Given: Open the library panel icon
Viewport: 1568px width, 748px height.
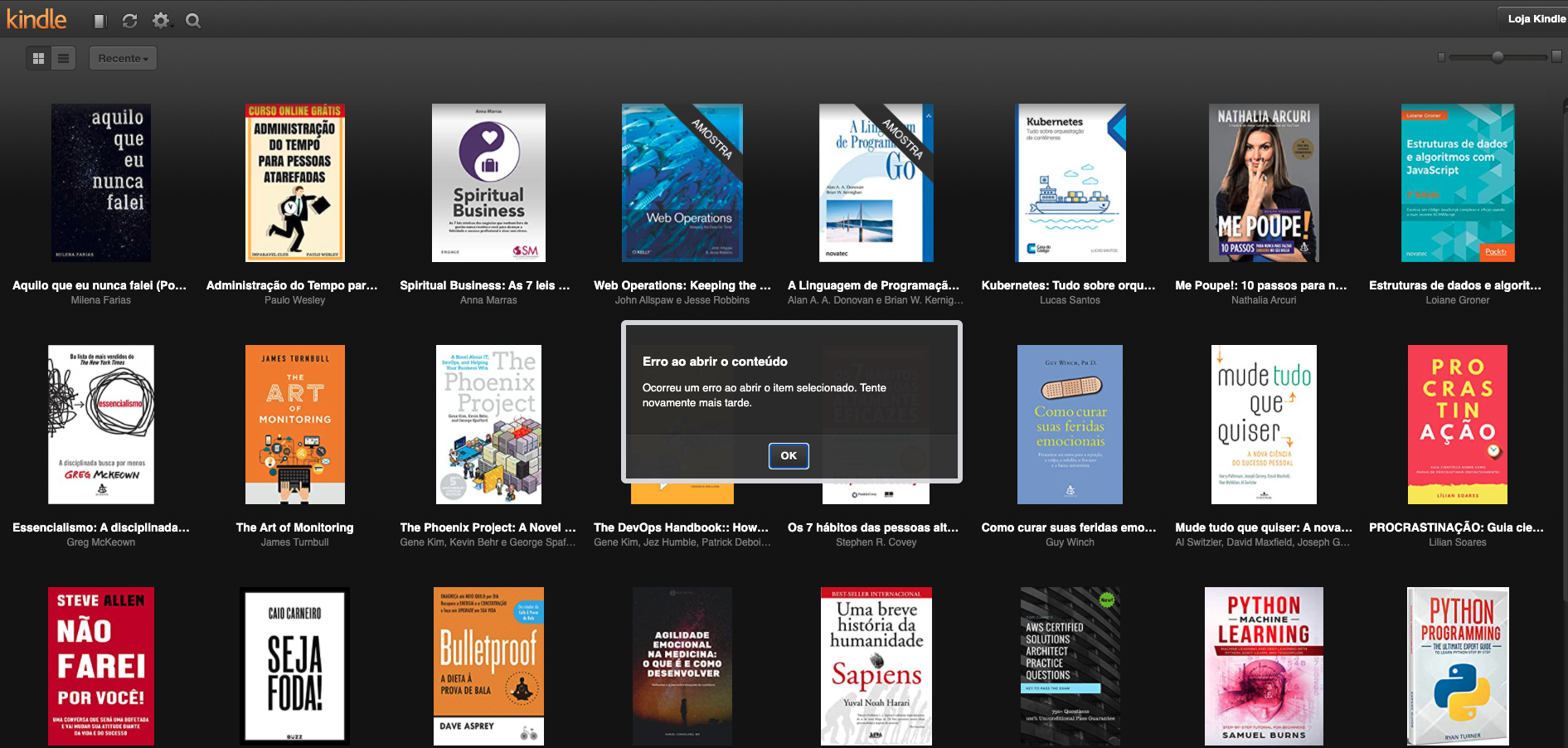Looking at the screenshot, I should [100, 21].
